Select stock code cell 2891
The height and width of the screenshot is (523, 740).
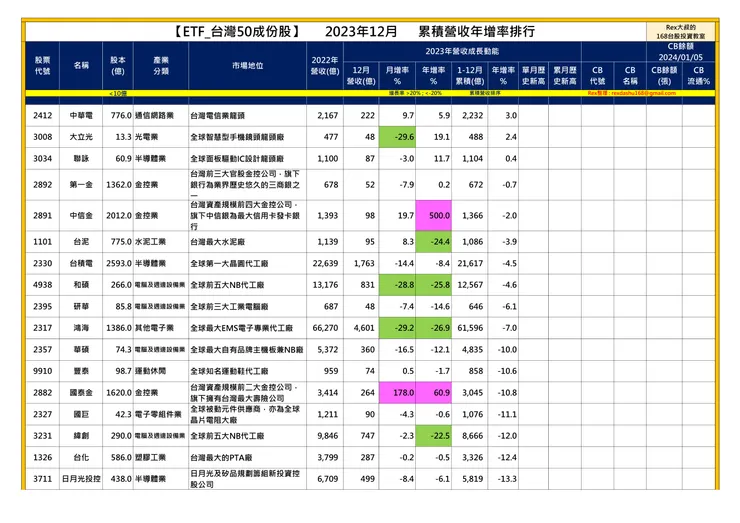click(42, 215)
